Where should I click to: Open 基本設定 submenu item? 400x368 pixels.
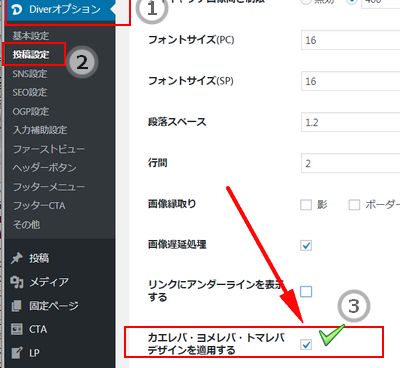pos(31,36)
